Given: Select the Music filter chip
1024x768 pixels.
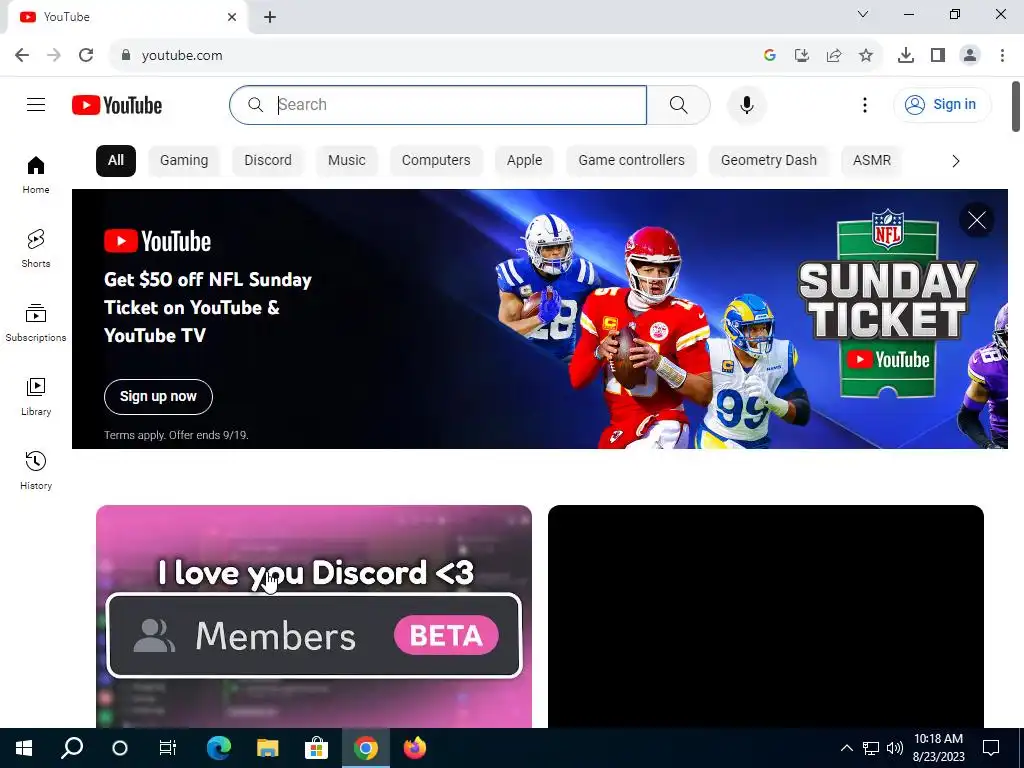Looking at the screenshot, I should 347,161.
